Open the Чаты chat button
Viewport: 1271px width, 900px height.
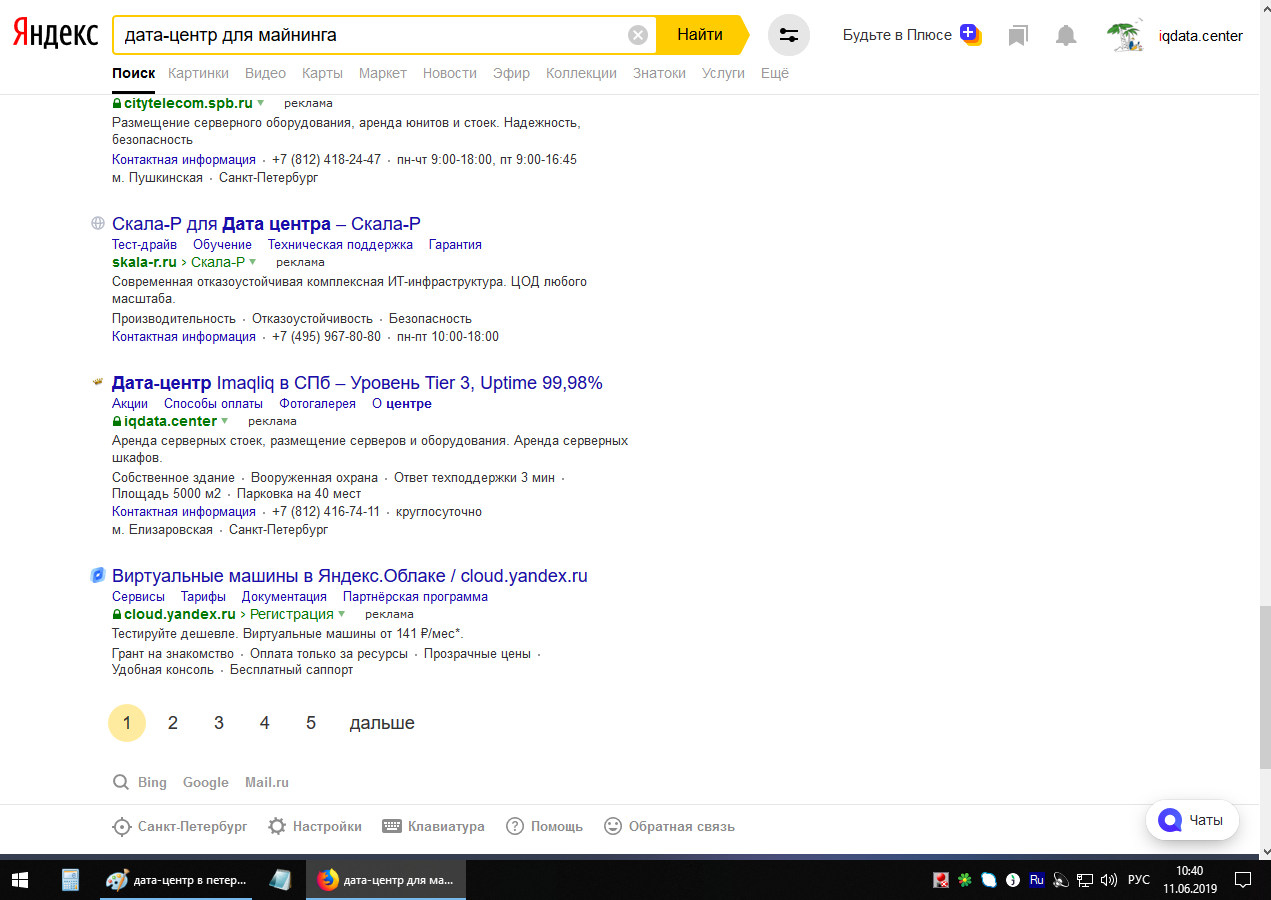click(x=1192, y=820)
